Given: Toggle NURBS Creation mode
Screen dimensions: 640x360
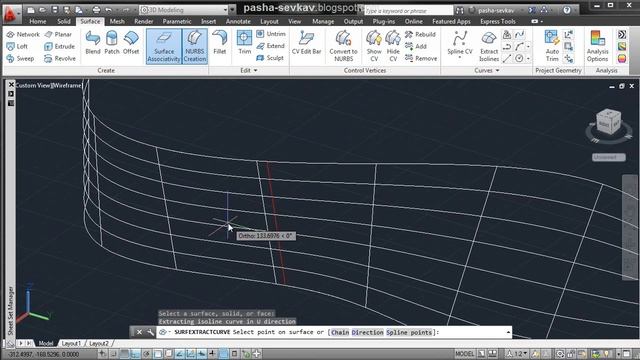Looking at the screenshot, I should (195, 46).
